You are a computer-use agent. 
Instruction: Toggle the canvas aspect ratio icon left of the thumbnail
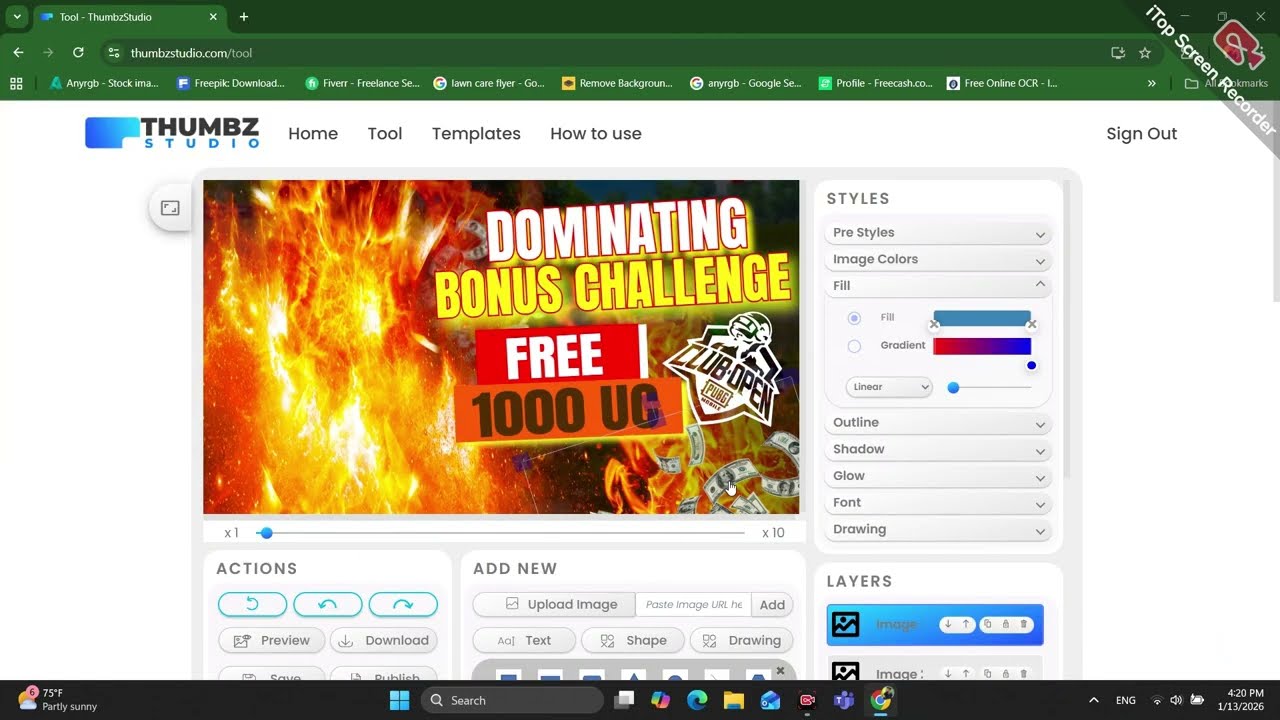(170, 208)
